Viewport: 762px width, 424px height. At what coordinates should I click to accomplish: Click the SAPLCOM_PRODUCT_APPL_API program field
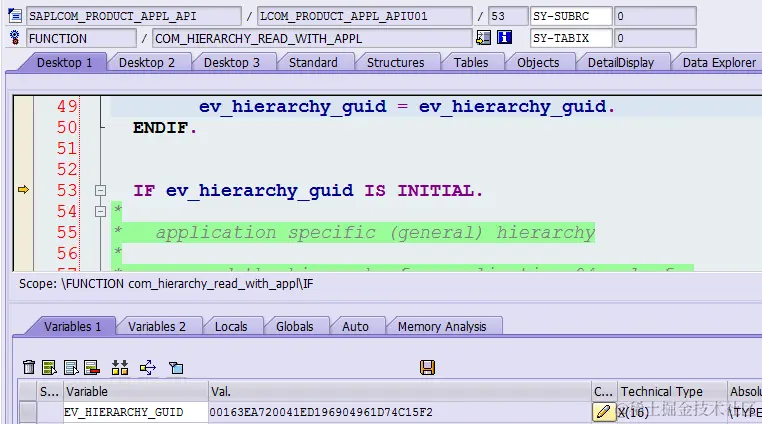[134, 16]
